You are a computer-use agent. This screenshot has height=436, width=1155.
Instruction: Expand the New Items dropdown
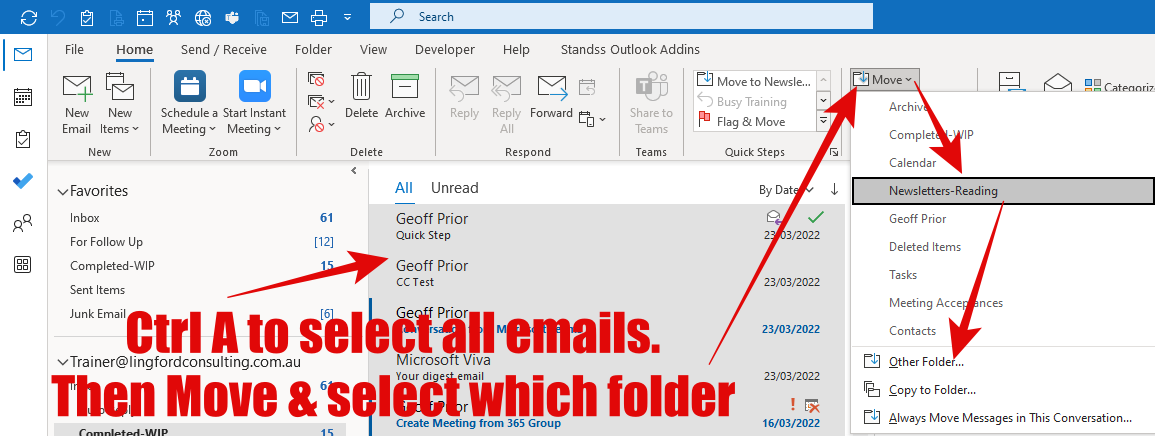click(120, 129)
